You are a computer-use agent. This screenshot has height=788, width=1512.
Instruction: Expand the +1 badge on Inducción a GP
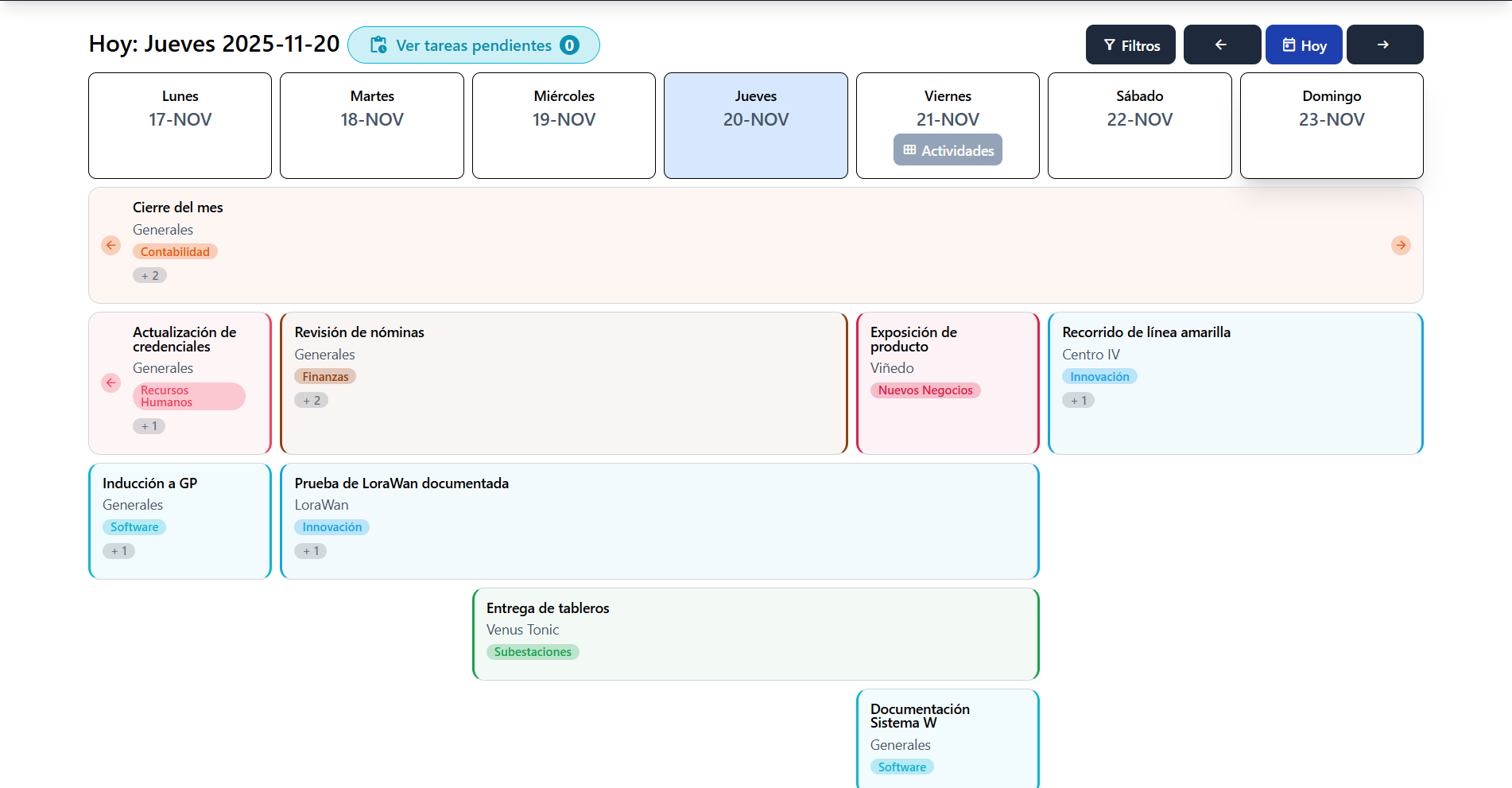pyautogui.click(x=118, y=550)
